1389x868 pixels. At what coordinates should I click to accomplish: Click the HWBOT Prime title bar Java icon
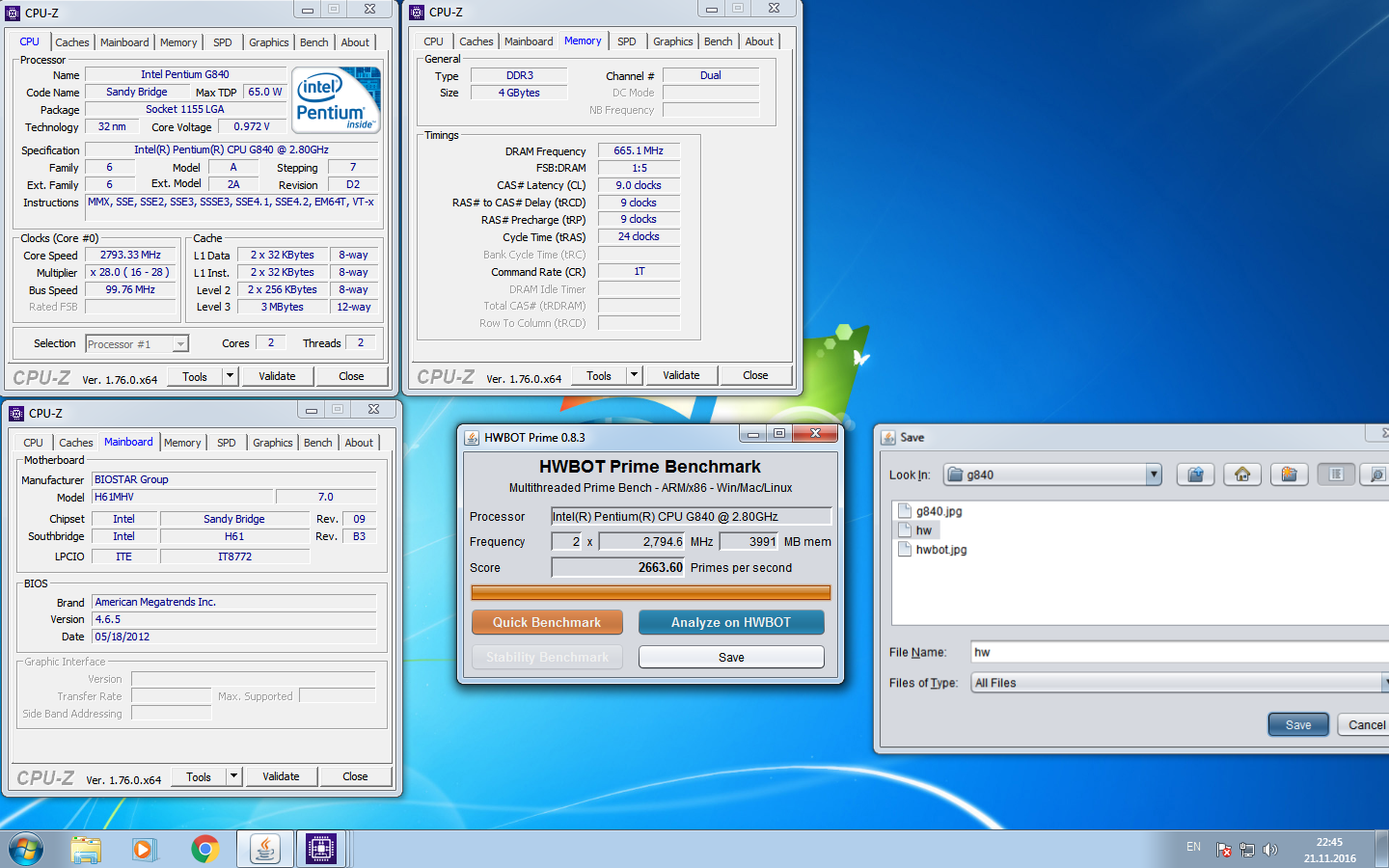[472, 437]
